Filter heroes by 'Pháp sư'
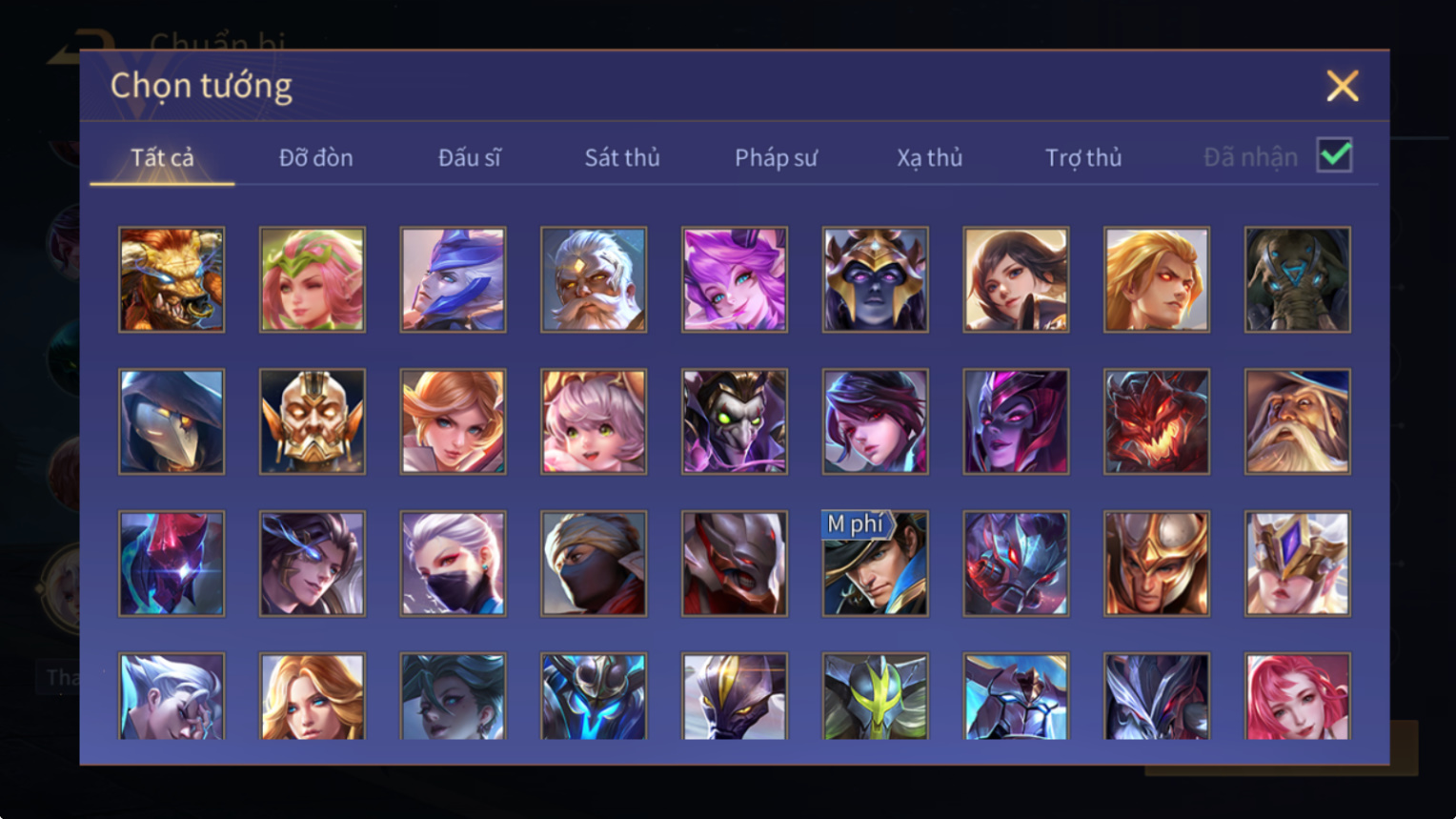 [x=776, y=157]
